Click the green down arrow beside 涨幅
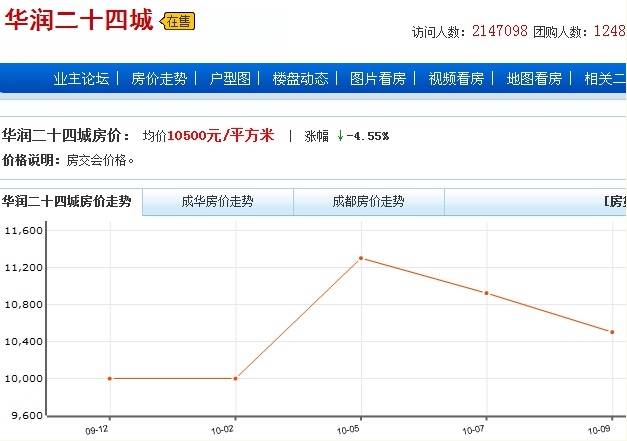The height and width of the screenshot is (441, 627). (340, 136)
